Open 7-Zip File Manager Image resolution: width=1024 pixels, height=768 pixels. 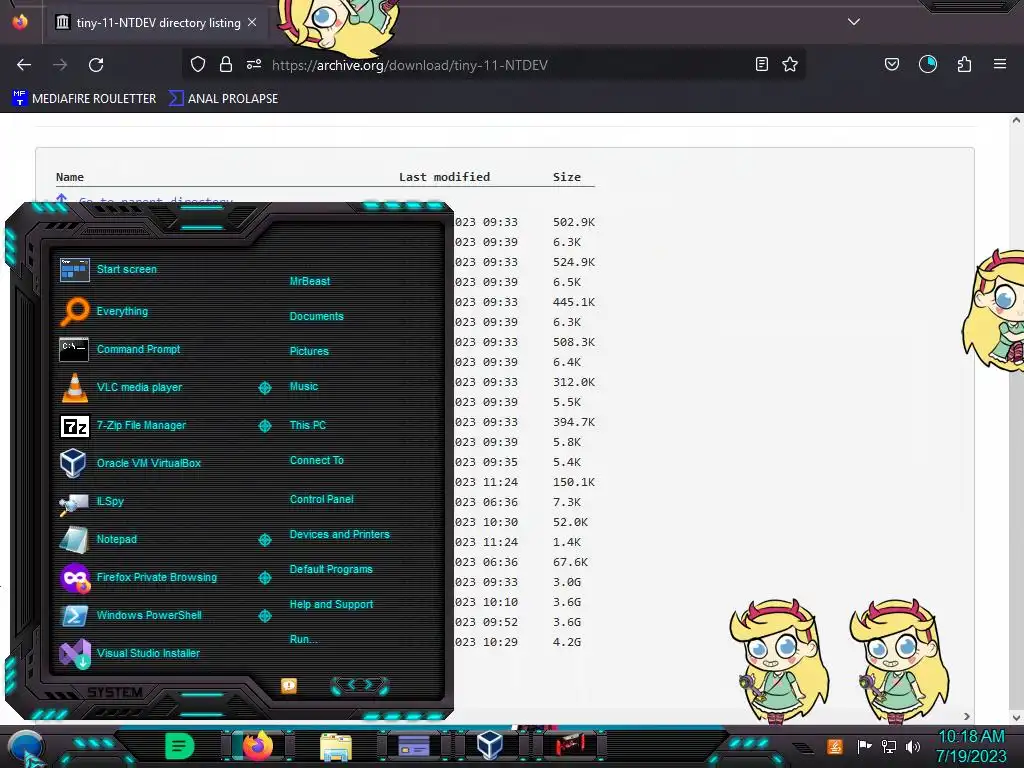[x=123, y=425]
